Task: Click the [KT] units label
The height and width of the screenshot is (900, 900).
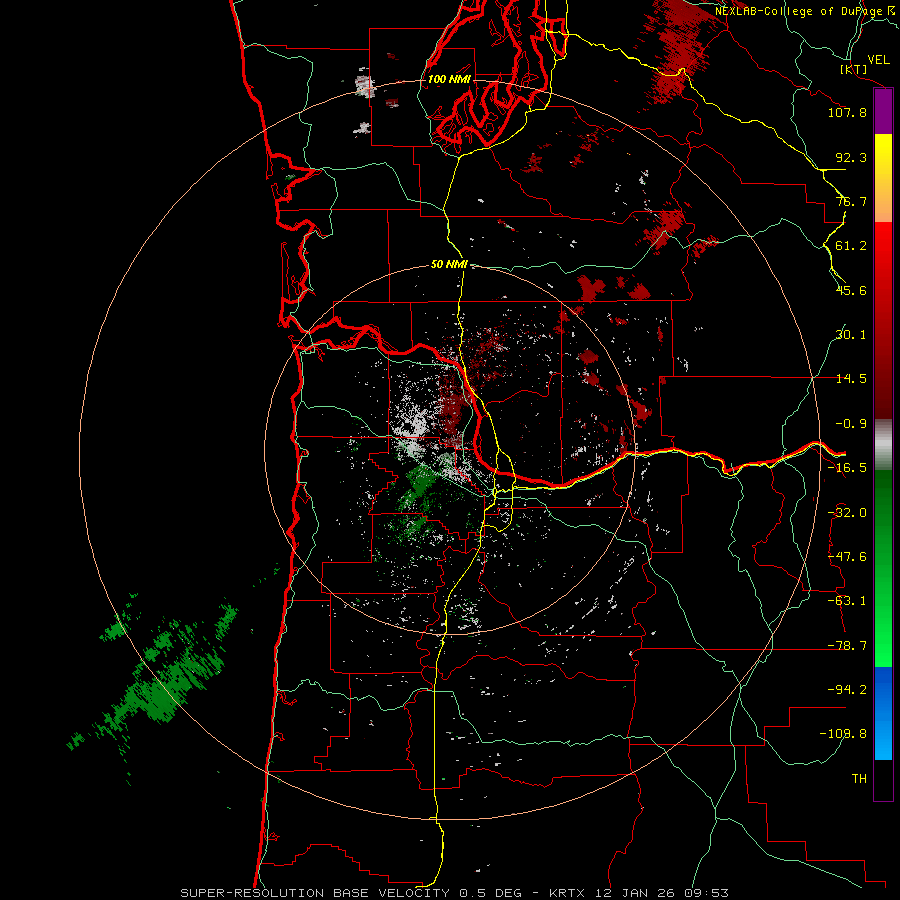Action: point(854,69)
